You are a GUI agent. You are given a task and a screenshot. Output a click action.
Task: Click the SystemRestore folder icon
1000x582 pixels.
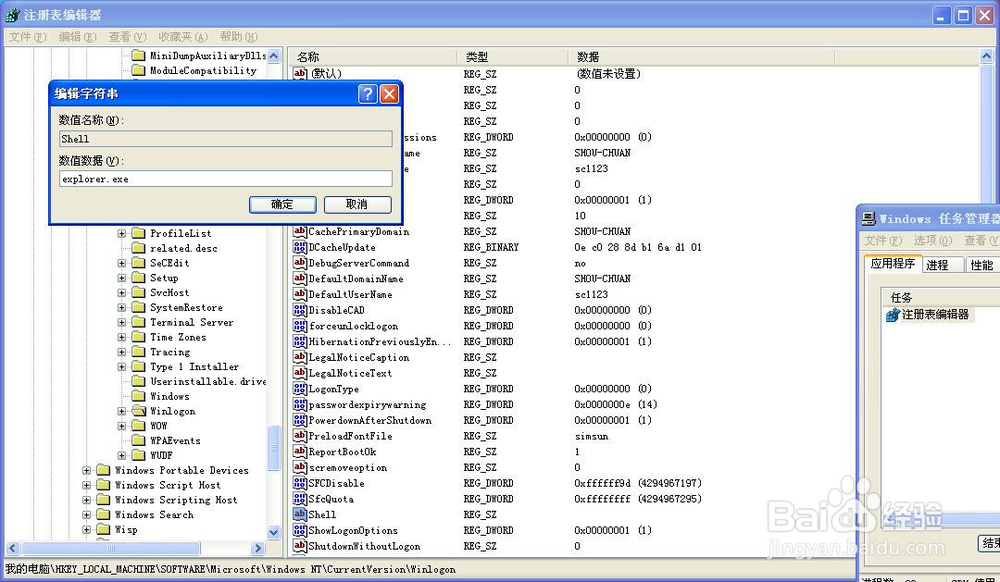138,307
